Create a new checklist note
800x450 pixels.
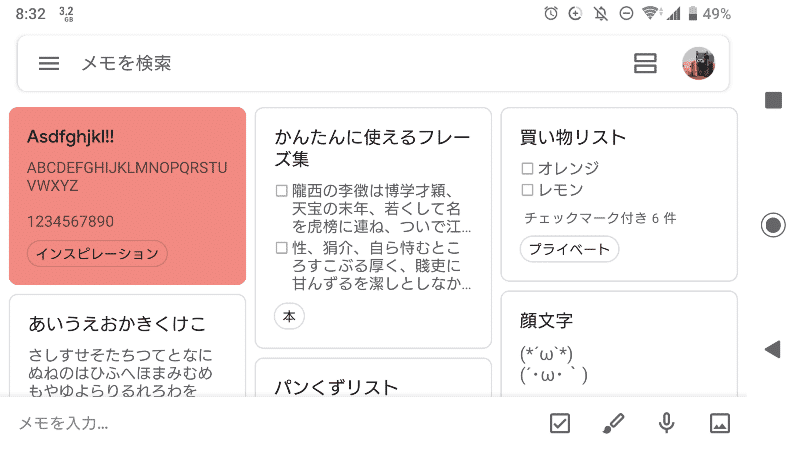pos(560,423)
